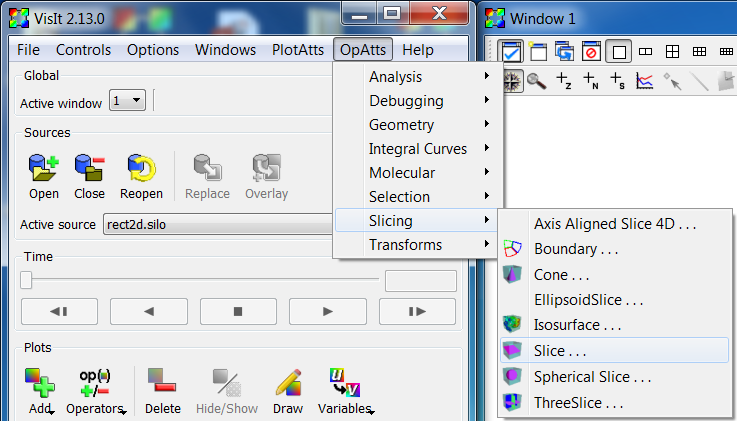This screenshot has width=737, height=421.
Task: Open the Options menu
Action: 153,49
